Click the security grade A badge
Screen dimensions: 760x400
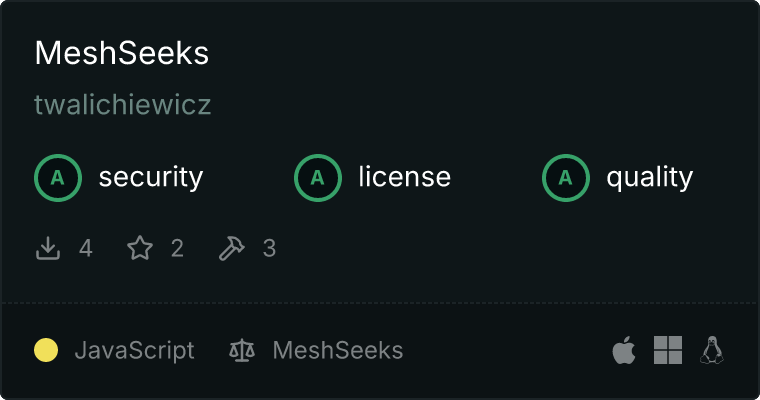coord(58,178)
